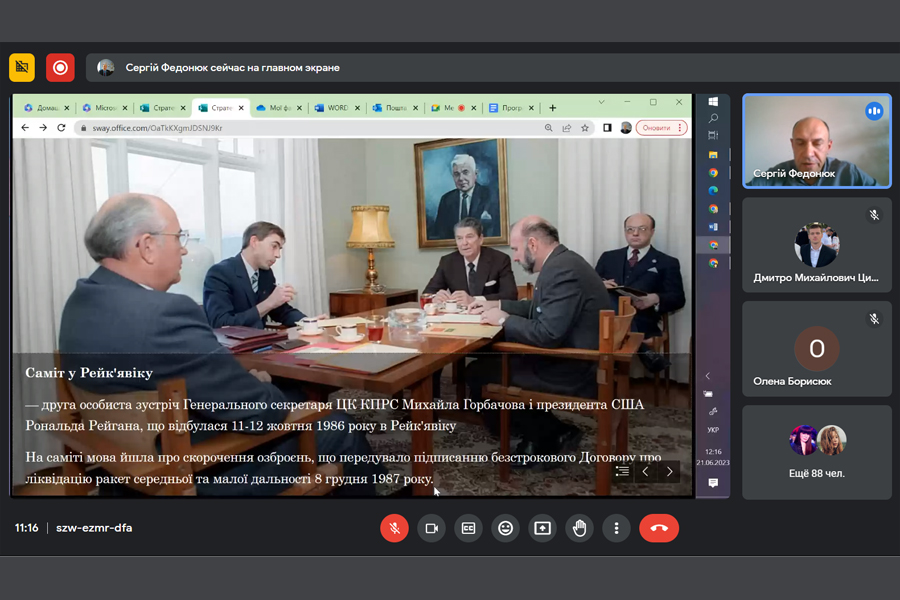
Task: Open File Explorer on shared taskbar
Action: 713,154
